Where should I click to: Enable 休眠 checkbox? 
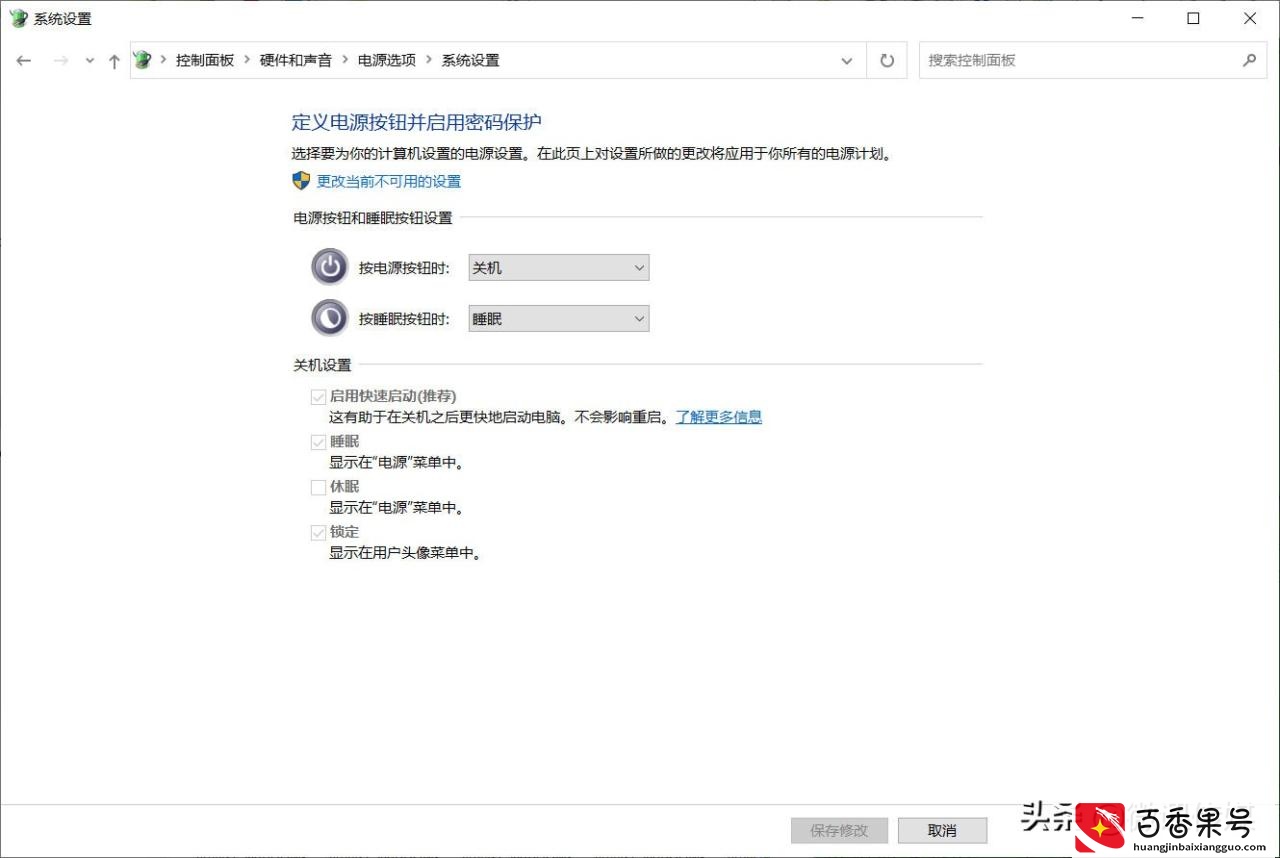click(x=319, y=487)
